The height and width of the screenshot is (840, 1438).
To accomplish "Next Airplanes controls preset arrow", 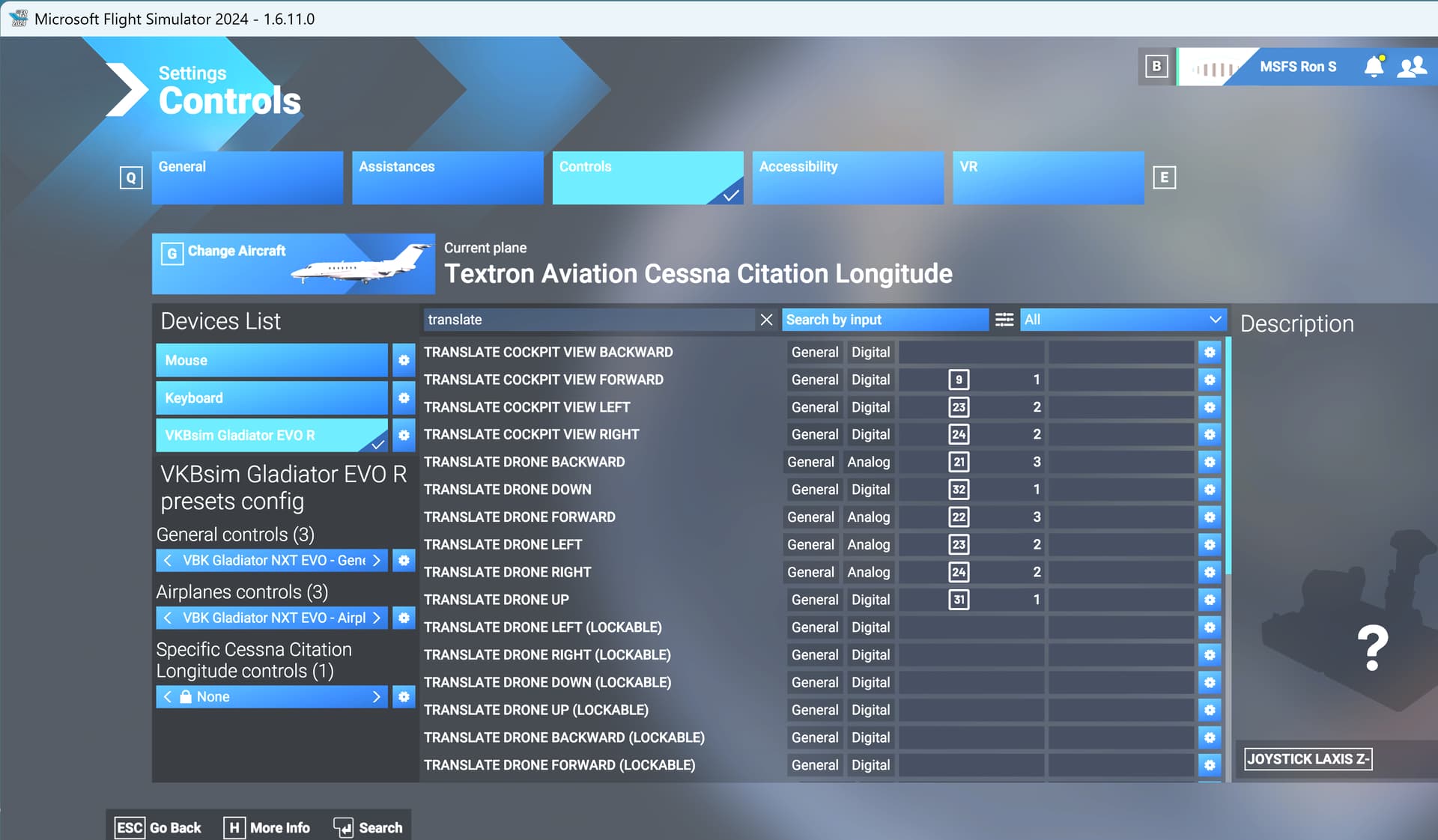I will pos(377,618).
